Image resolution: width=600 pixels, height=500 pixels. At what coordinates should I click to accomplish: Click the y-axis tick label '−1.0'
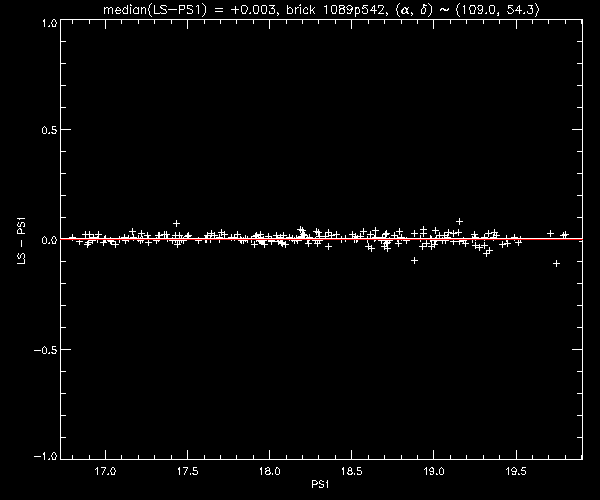click(x=46, y=456)
